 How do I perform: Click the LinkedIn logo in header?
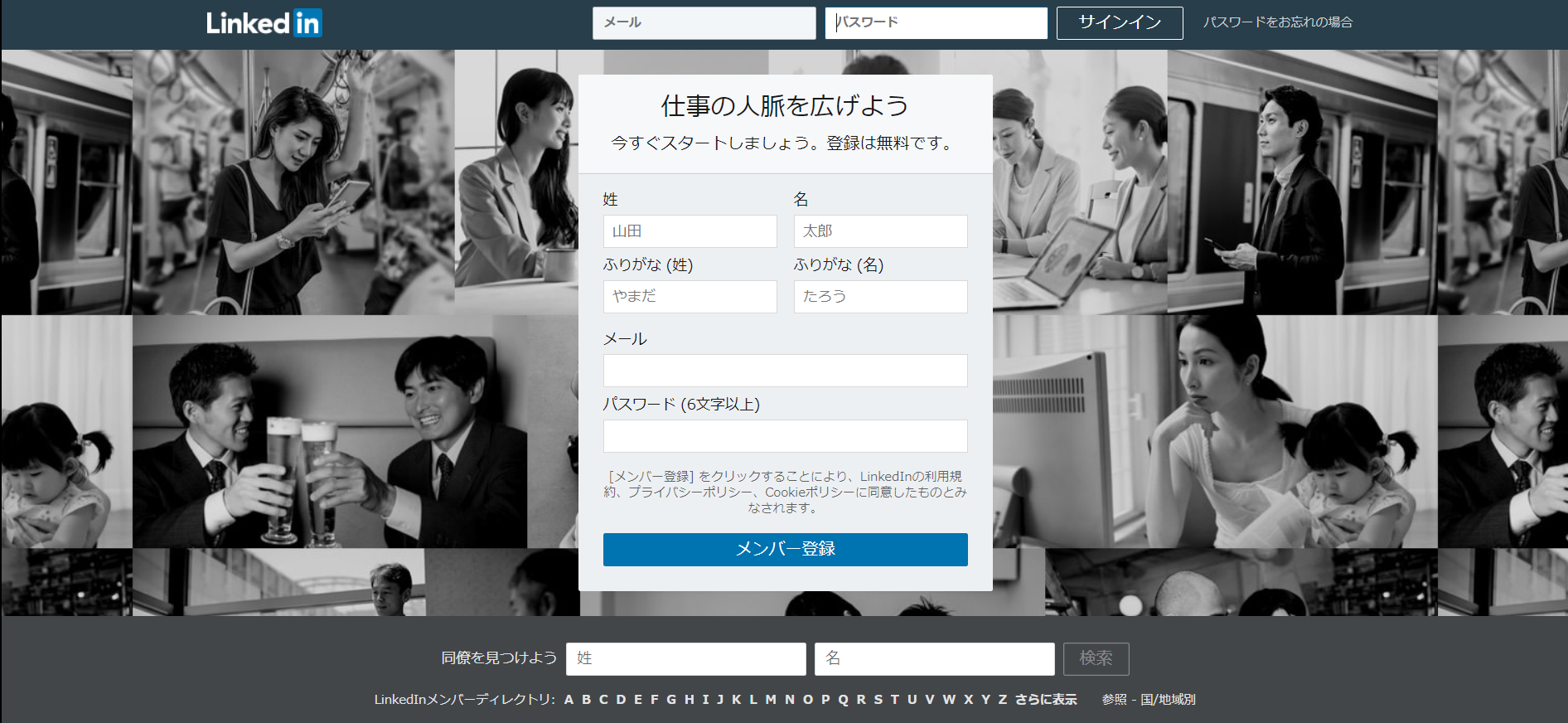(x=264, y=22)
